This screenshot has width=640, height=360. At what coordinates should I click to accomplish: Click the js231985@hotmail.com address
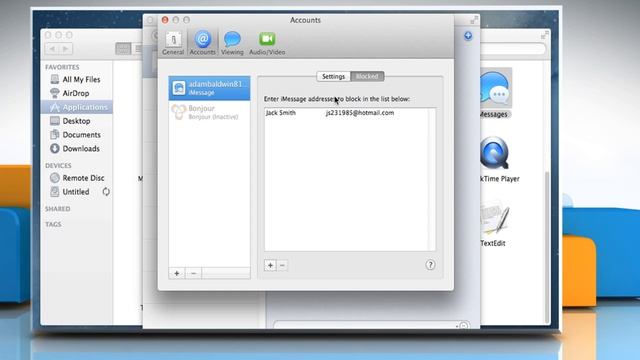click(360, 113)
